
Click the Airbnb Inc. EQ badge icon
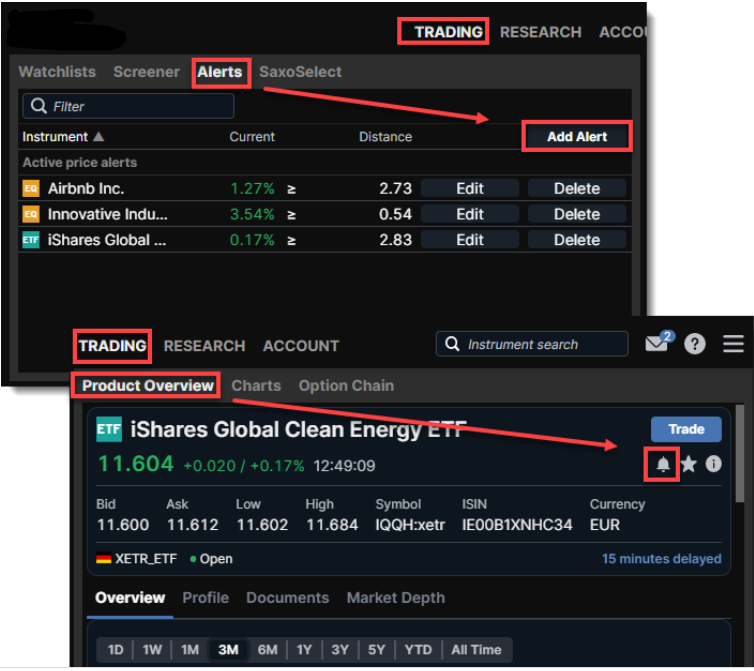click(x=31, y=188)
